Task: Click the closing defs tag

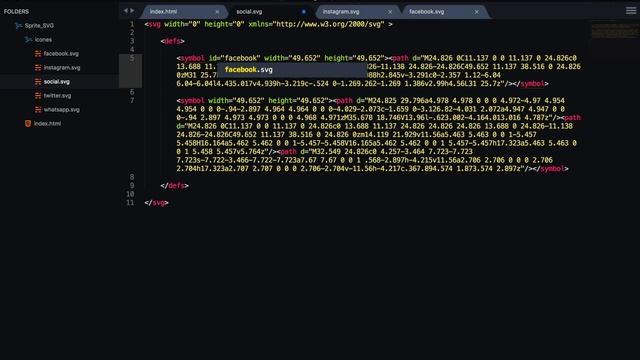Action: [x=174, y=186]
